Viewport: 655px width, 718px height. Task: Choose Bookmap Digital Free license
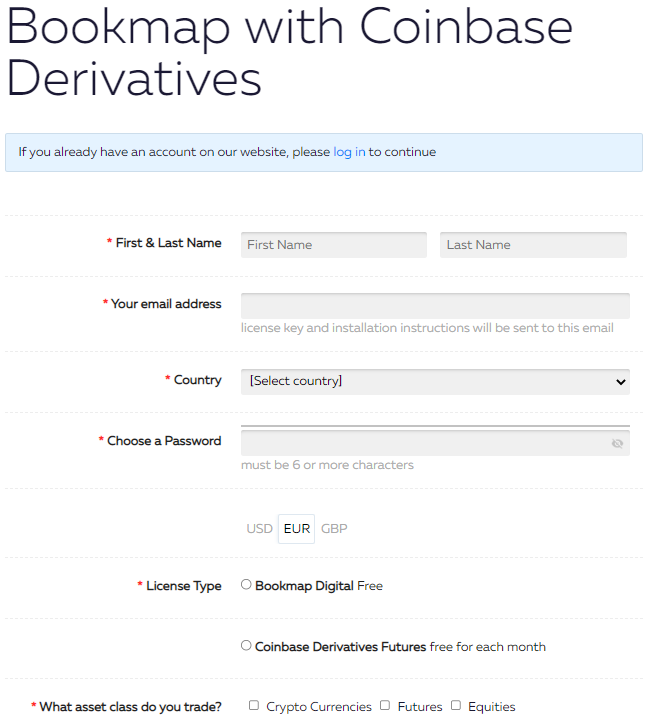[246, 584]
